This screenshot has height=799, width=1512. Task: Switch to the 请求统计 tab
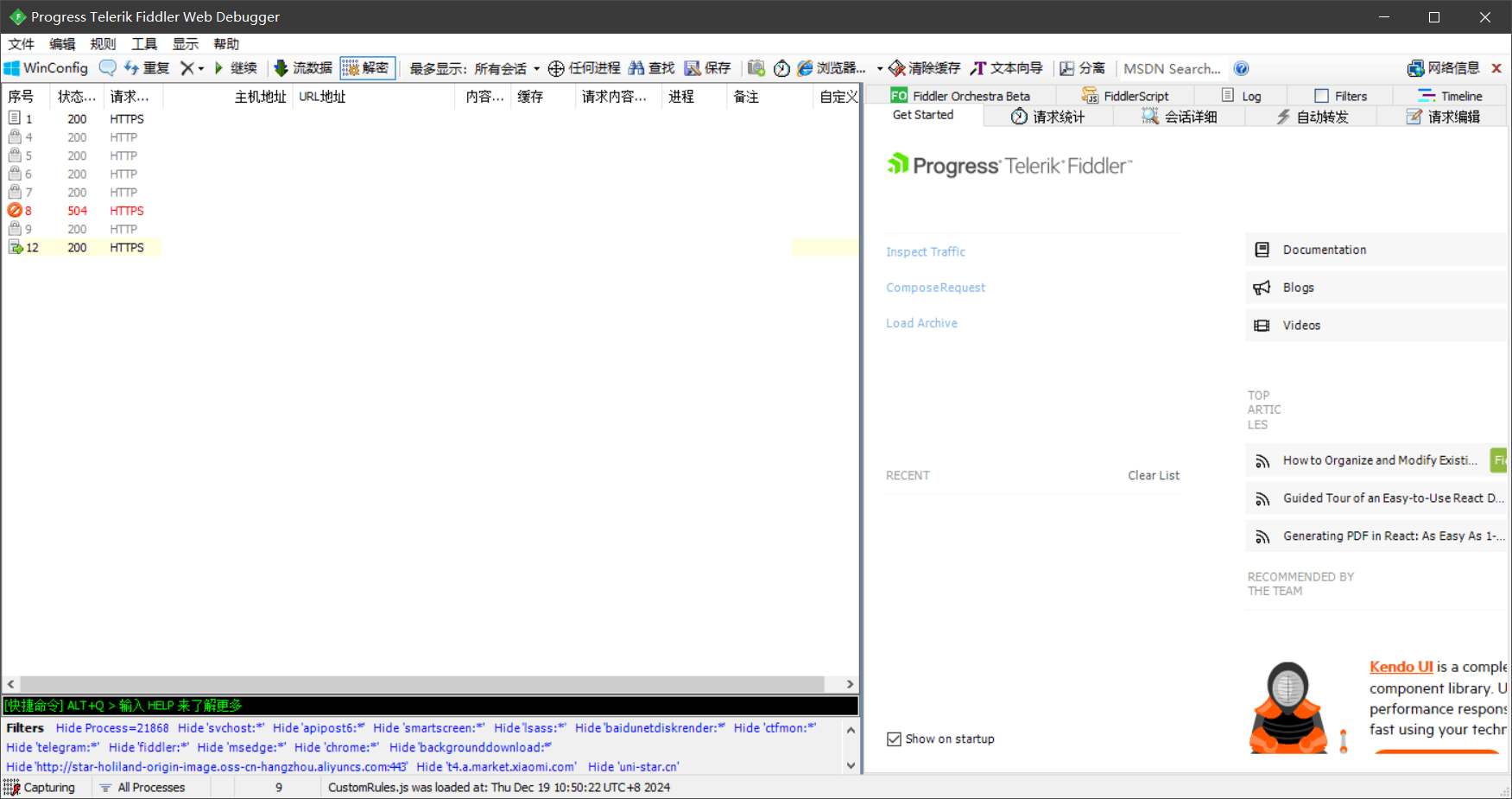click(x=1047, y=117)
